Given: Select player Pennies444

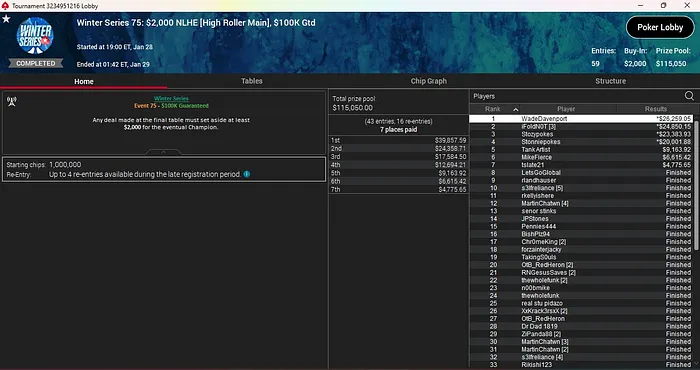Looking at the screenshot, I should 581,226.
